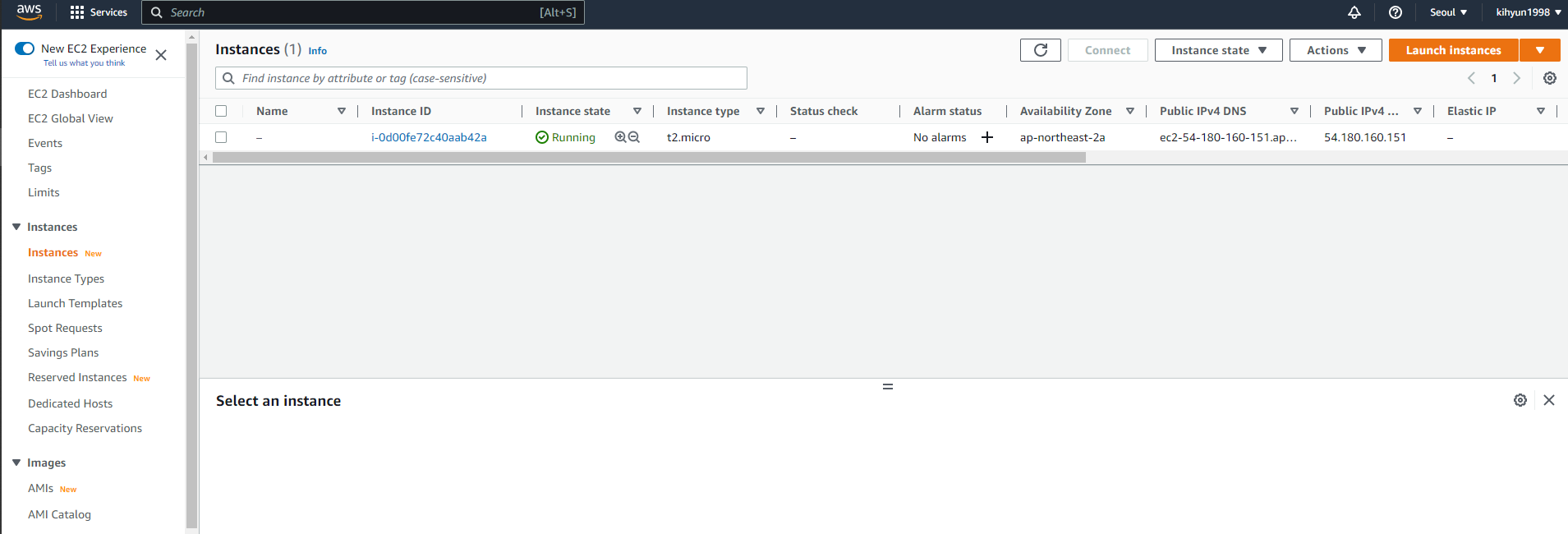Click the search magnifier in top bar

coord(157,12)
